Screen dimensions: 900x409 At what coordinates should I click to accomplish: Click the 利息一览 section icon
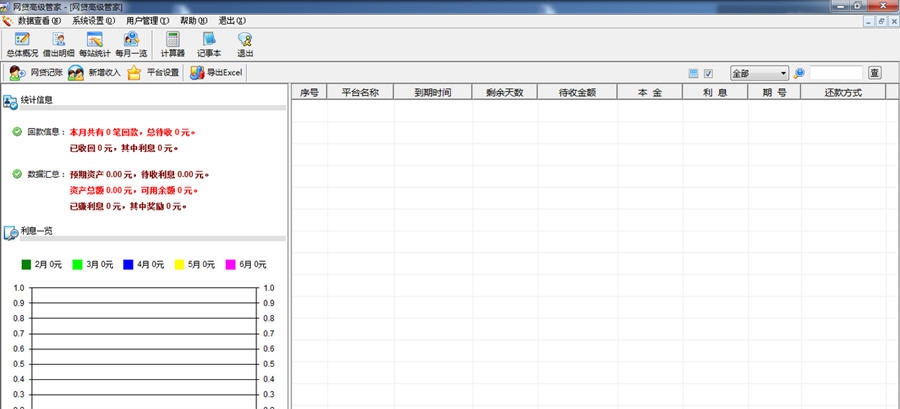pyautogui.click(x=10, y=233)
